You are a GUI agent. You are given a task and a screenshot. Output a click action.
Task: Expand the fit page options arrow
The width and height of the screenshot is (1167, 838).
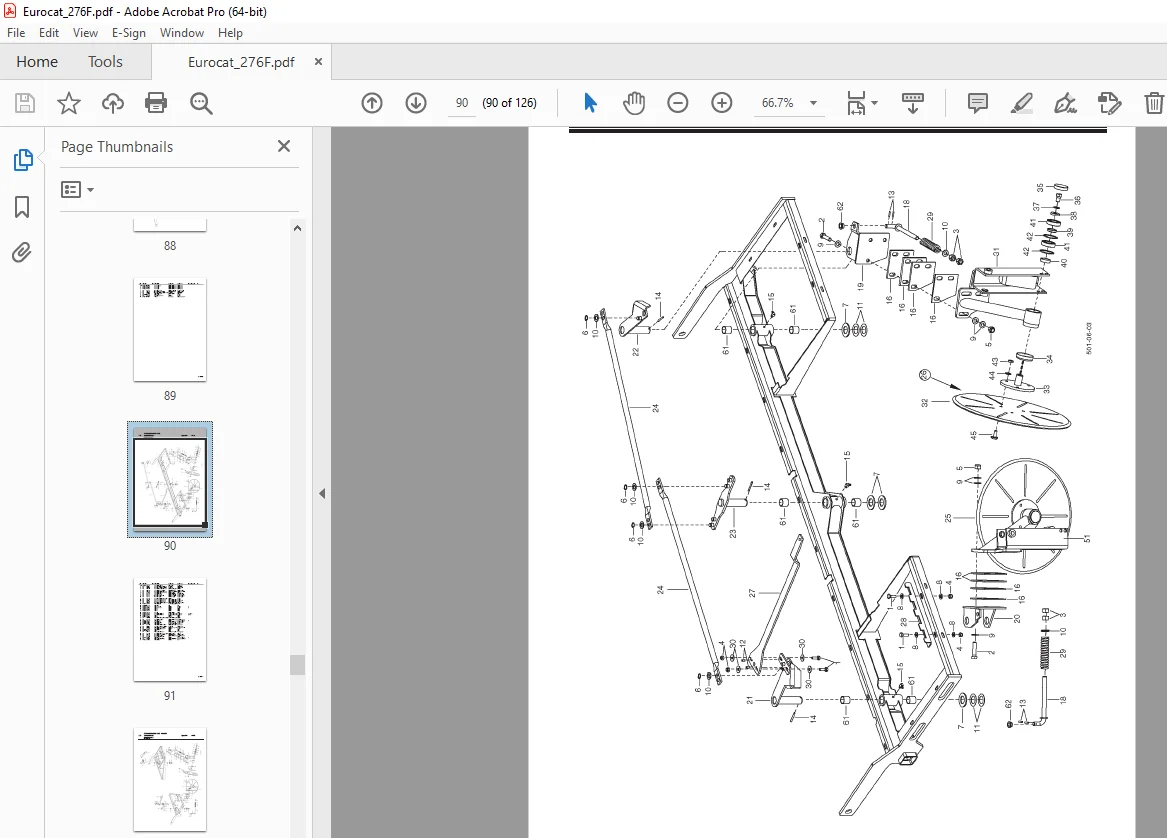click(x=875, y=103)
